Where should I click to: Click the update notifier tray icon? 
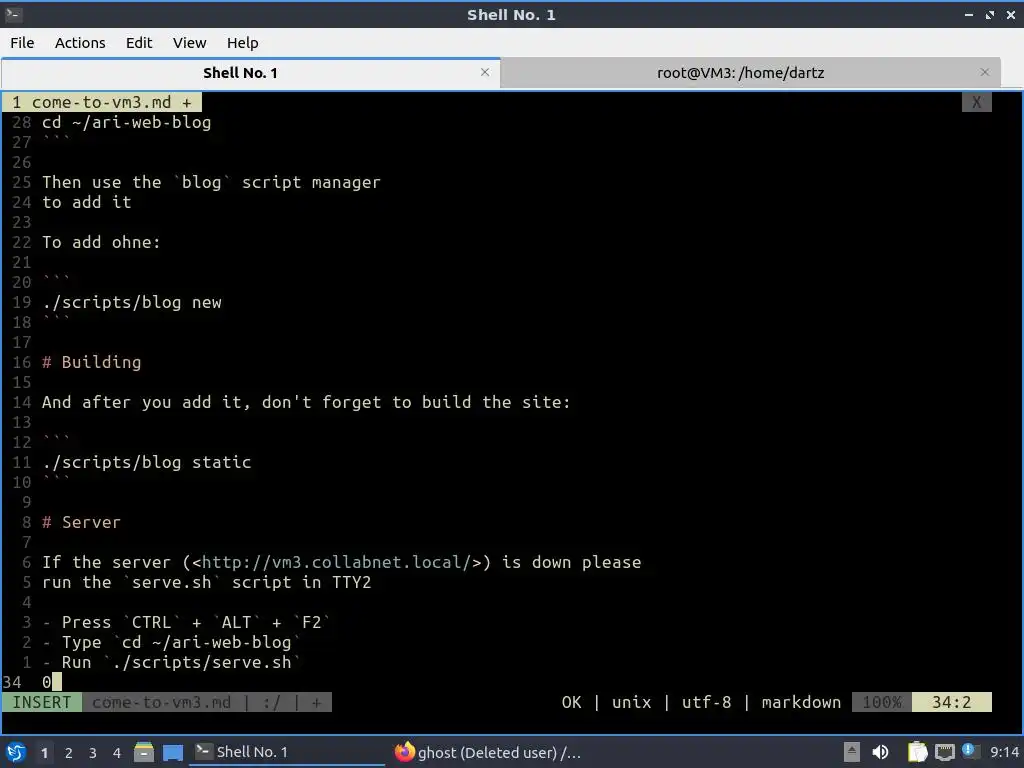coord(969,751)
